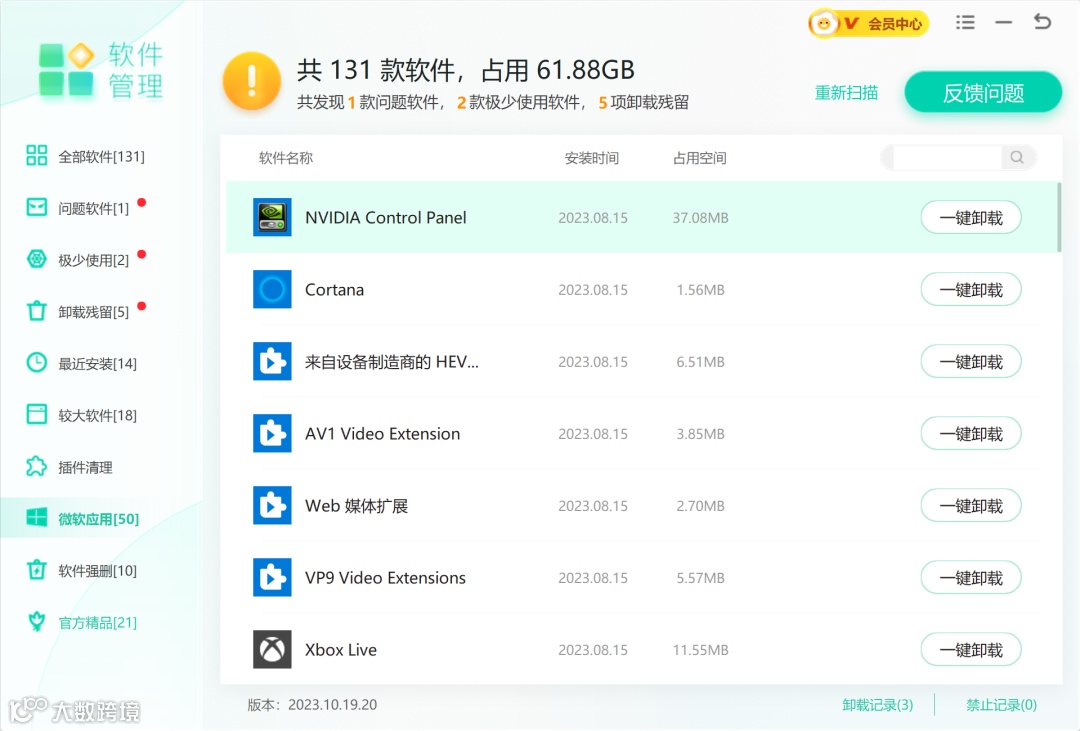Open the 卸载残留[5] category
The width and height of the screenshot is (1080, 731).
click(77, 311)
